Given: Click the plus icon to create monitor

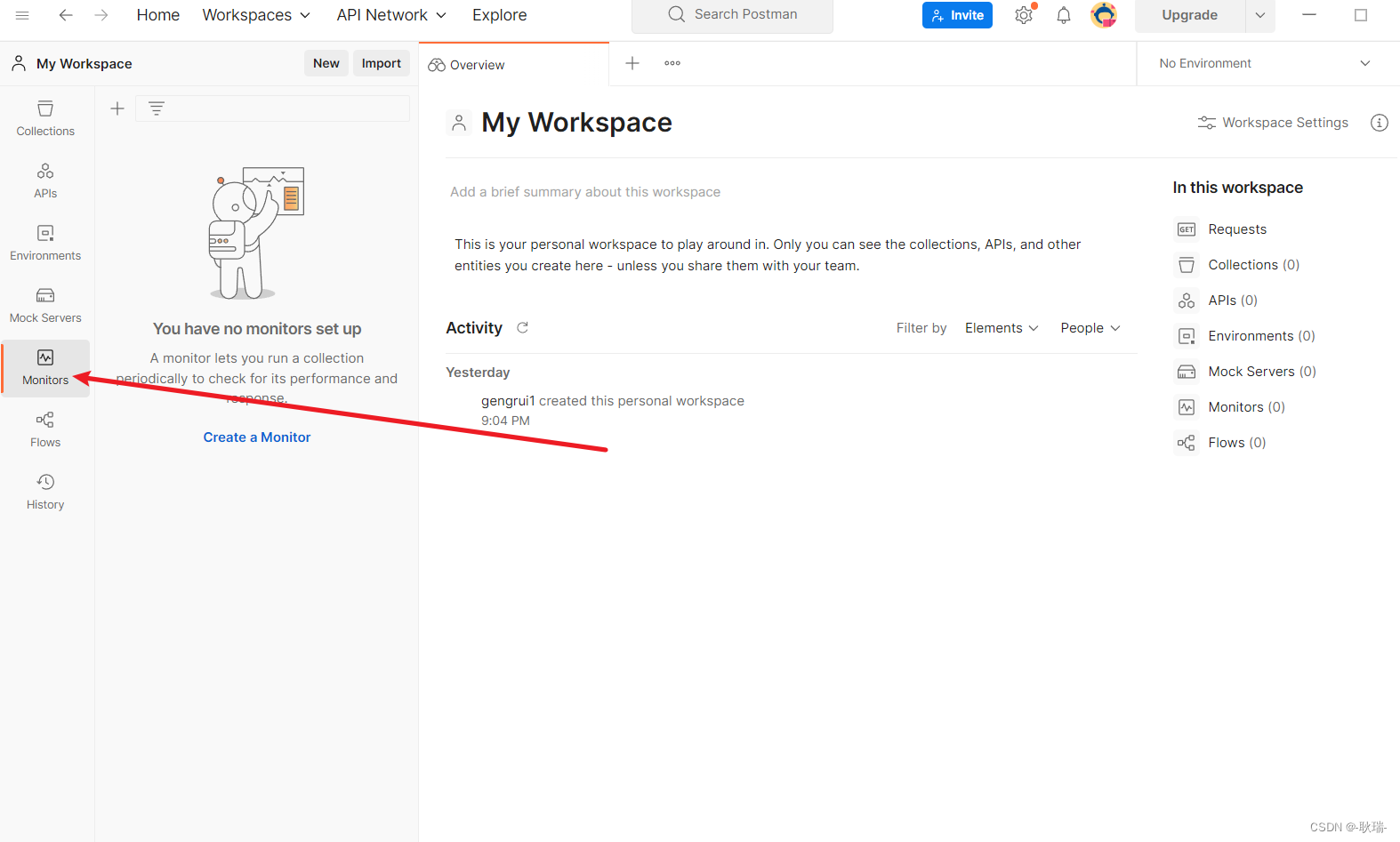Looking at the screenshot, I should [x=117, y=108].
